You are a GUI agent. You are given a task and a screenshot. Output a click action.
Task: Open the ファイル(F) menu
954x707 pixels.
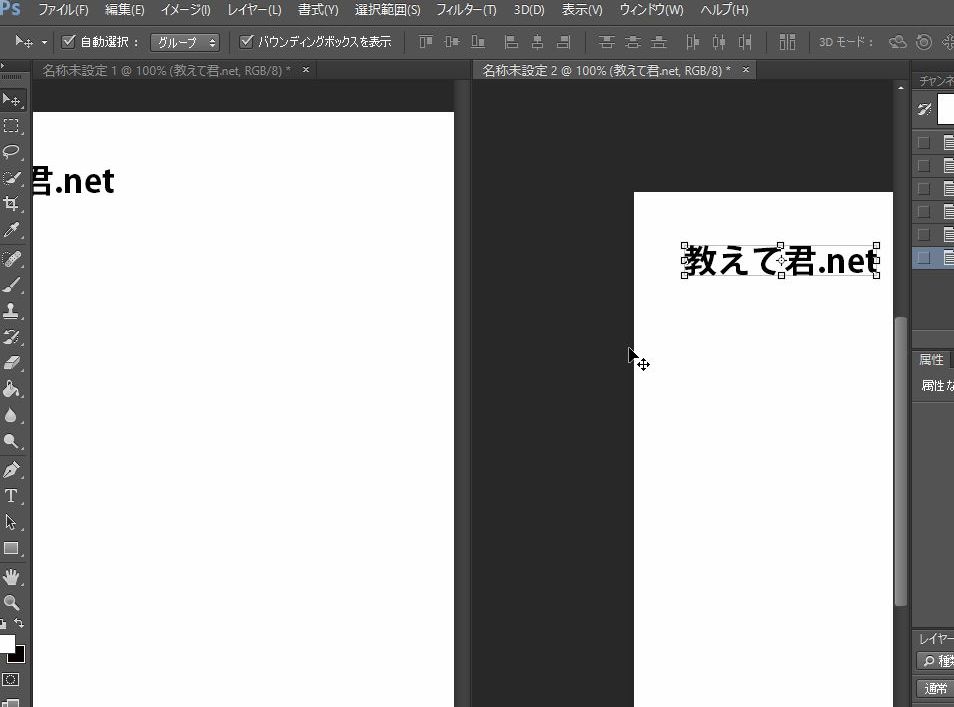tap(63, 10)
